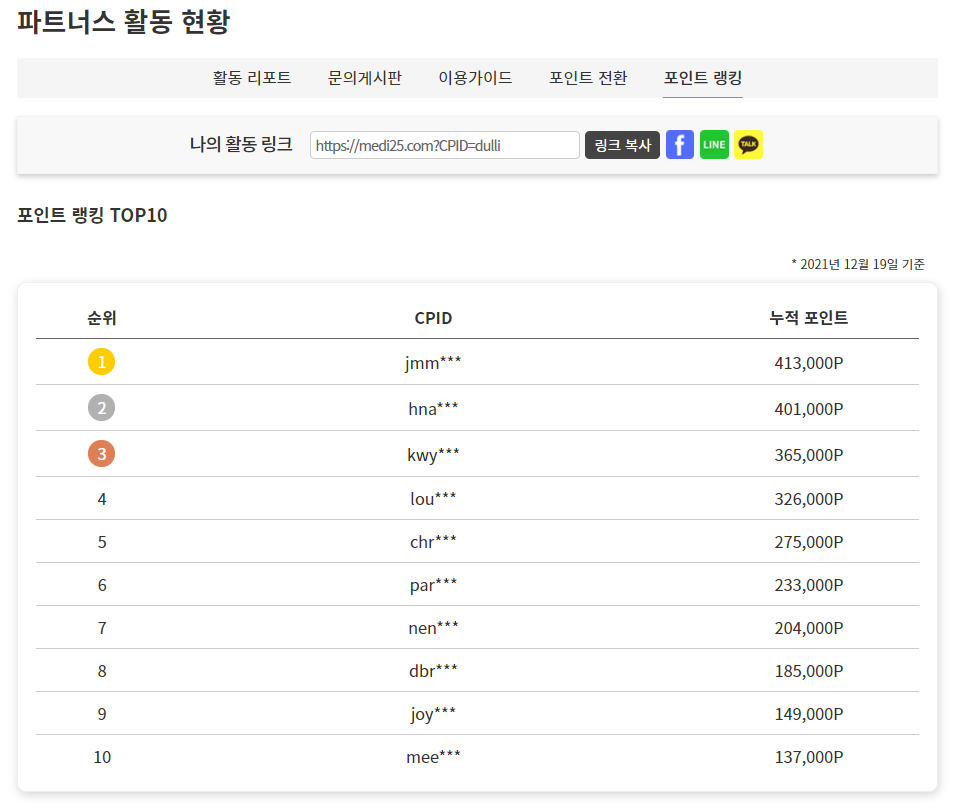
Task: Click rank number 8 in the table
Action: pyautogui.click(x=102, y=671)
